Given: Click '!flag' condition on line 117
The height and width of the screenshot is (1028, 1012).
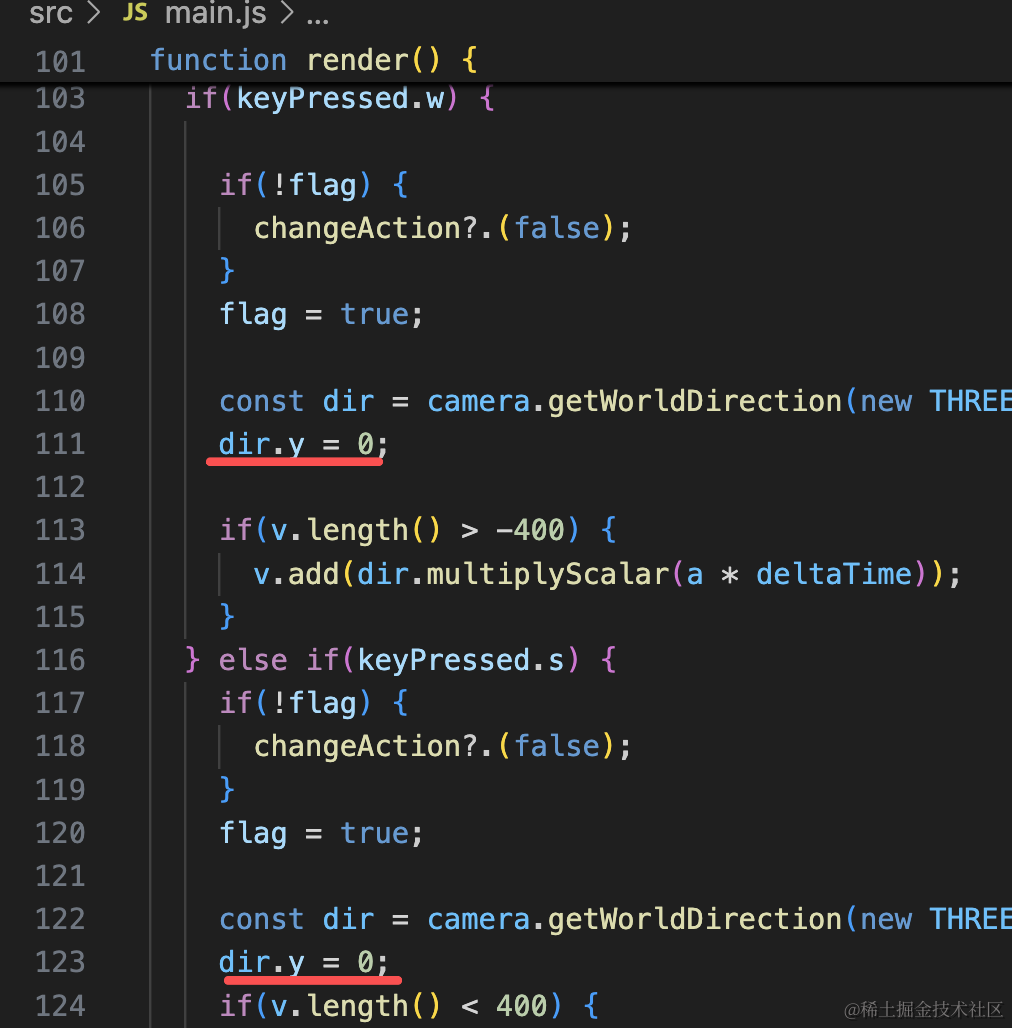Looking at the screenshot, I should [314, 703].
